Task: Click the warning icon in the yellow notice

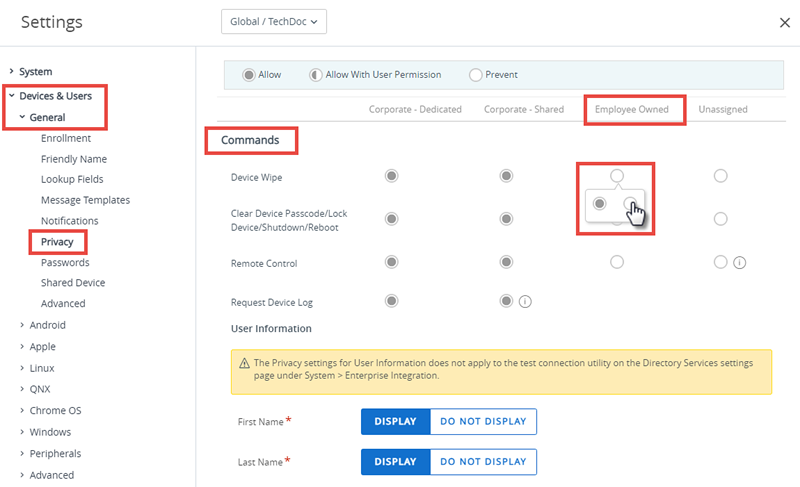Action: click(x=244, y=363)
